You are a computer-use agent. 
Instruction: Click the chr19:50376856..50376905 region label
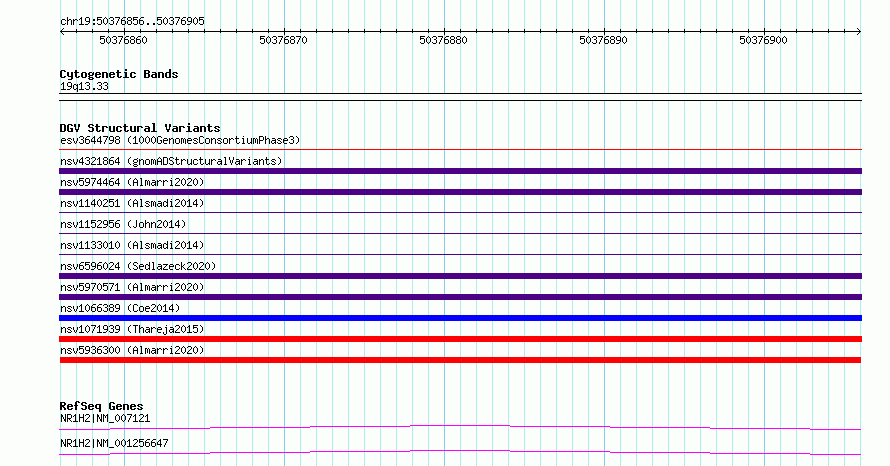[132, 21]
